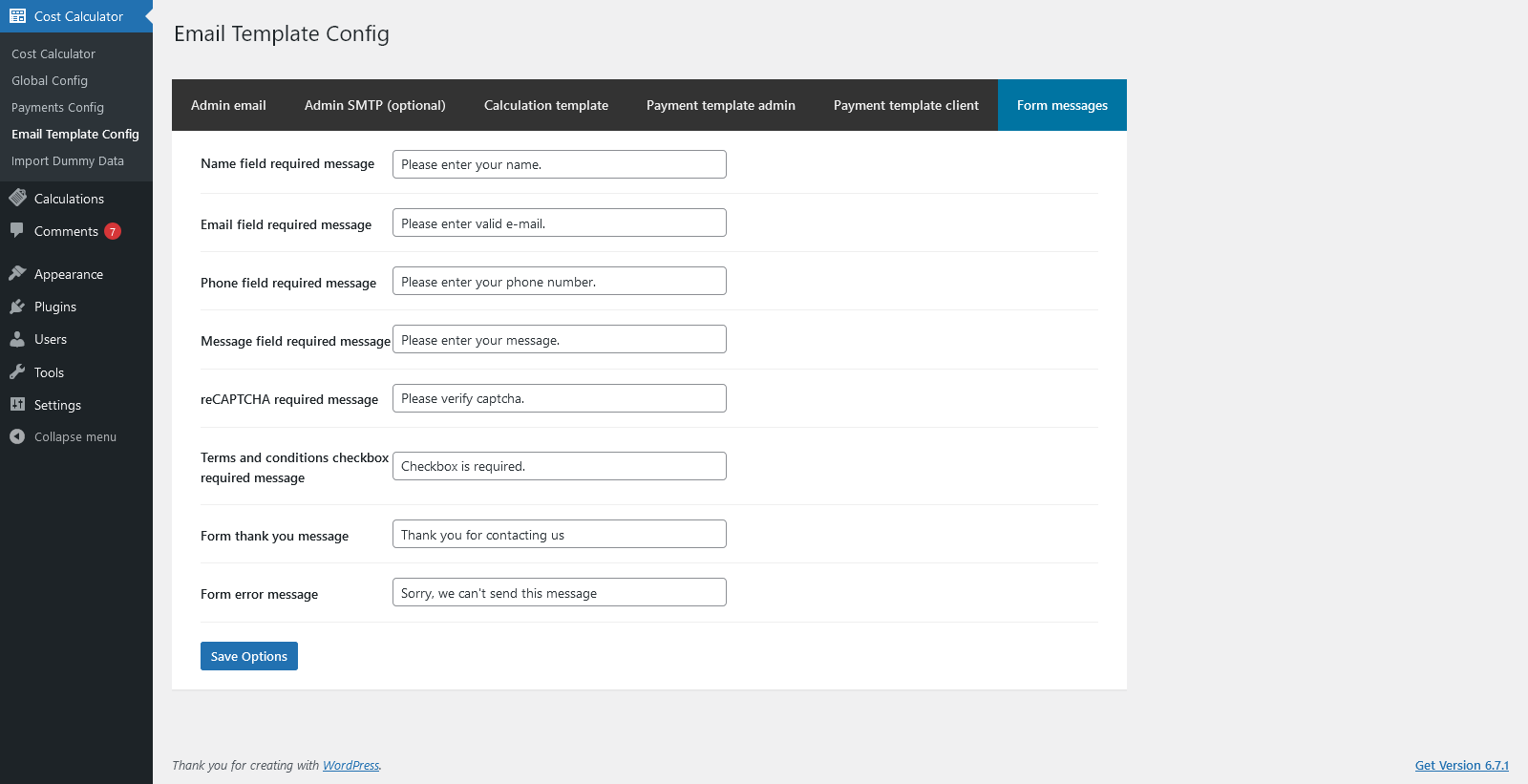Select Import Dummy Data submenu item
Viewport: 1528px width, 784px height.
[x=68, y=161]
